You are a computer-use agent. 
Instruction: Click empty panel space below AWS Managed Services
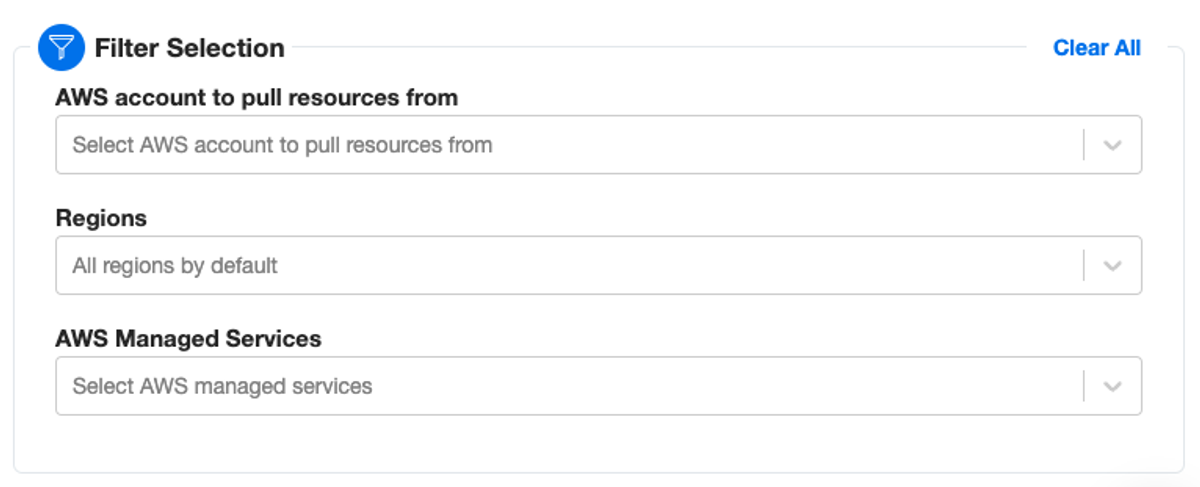coord(598,443)
